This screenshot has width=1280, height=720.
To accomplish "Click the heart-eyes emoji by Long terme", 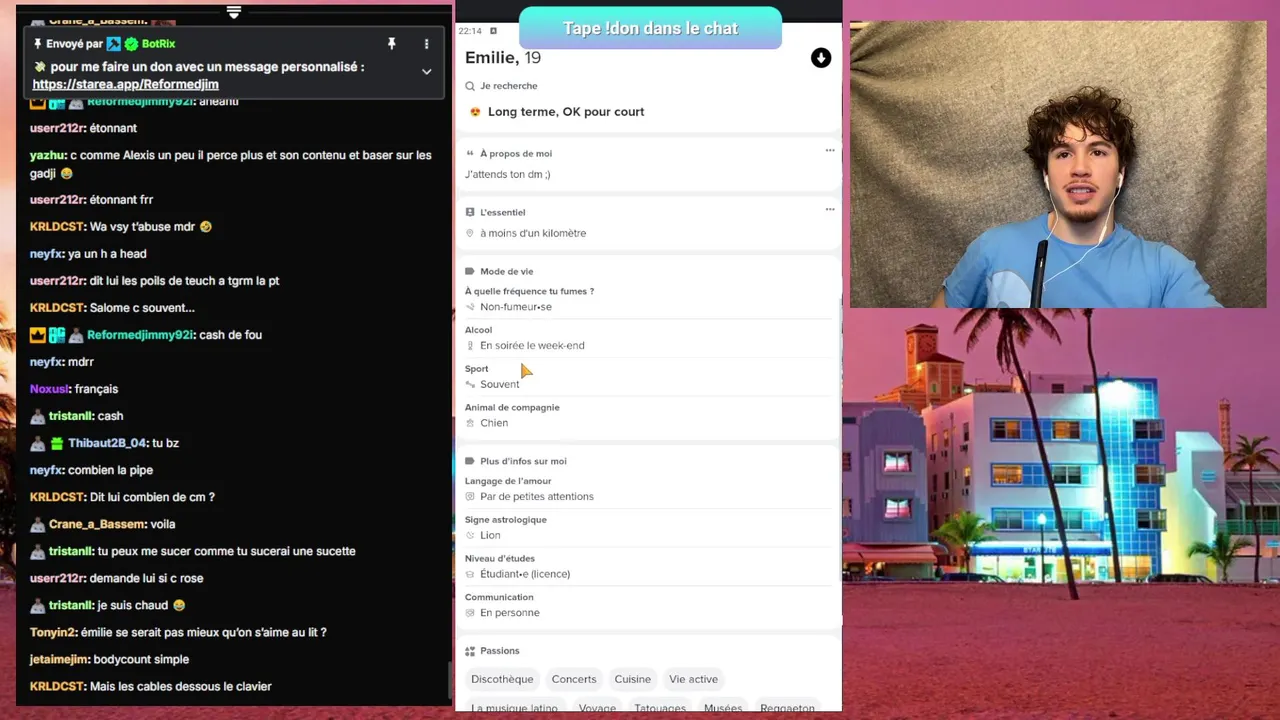I will pyautogui.click(x=475, y=112).
